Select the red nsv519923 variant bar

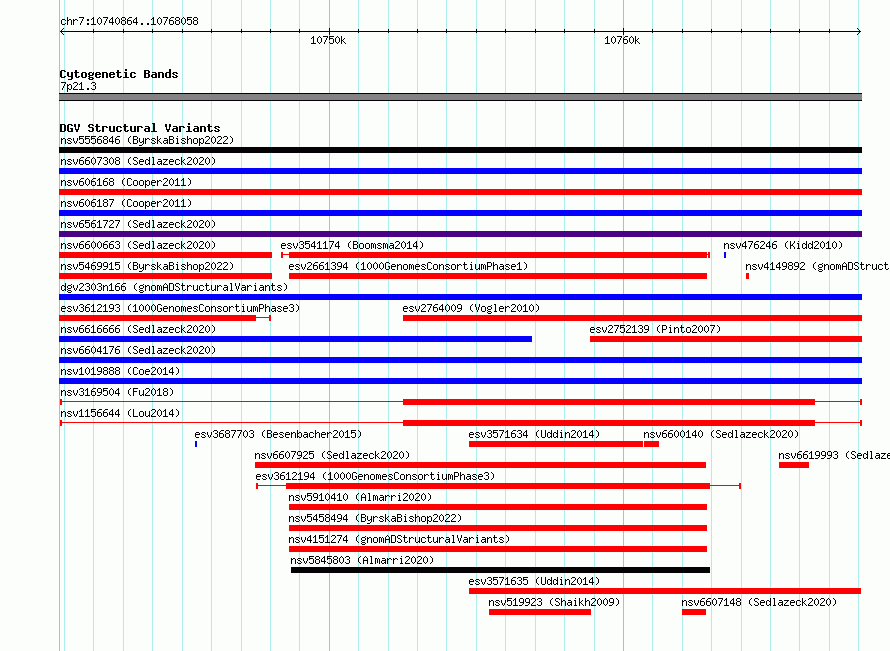tap(540, 612)
